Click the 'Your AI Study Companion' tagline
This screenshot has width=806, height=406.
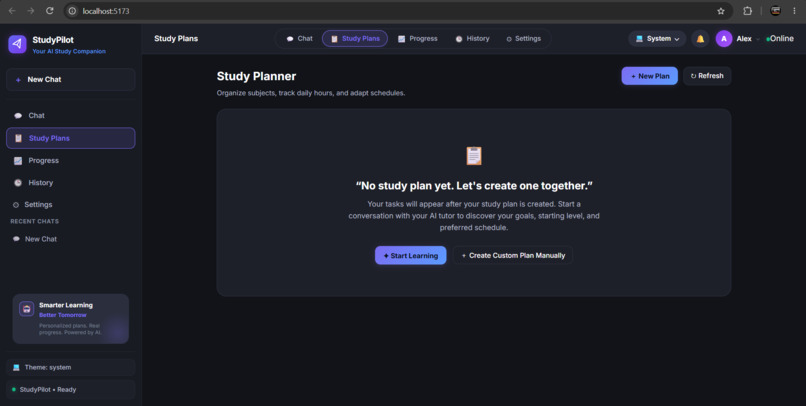pyautogui.click(x=69, y=51)
